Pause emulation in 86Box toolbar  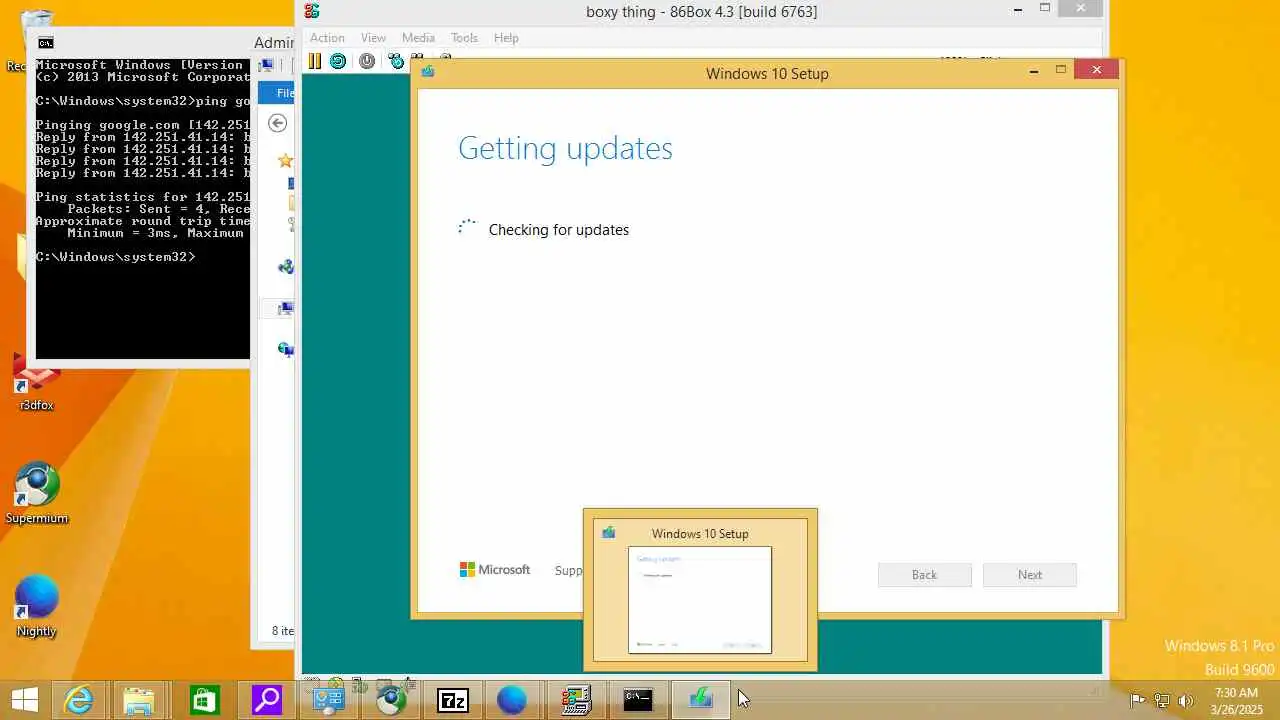314,61
